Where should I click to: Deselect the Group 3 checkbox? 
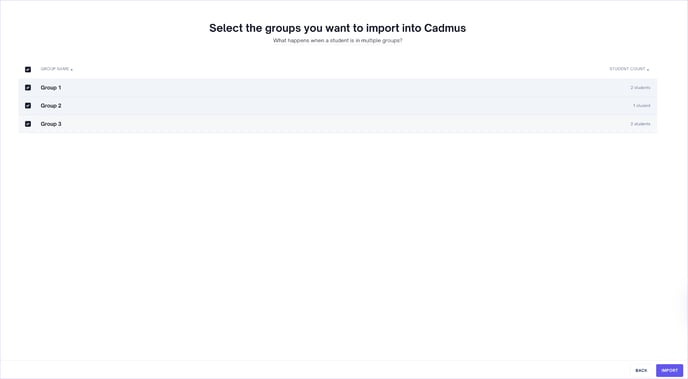click(28, 124)
